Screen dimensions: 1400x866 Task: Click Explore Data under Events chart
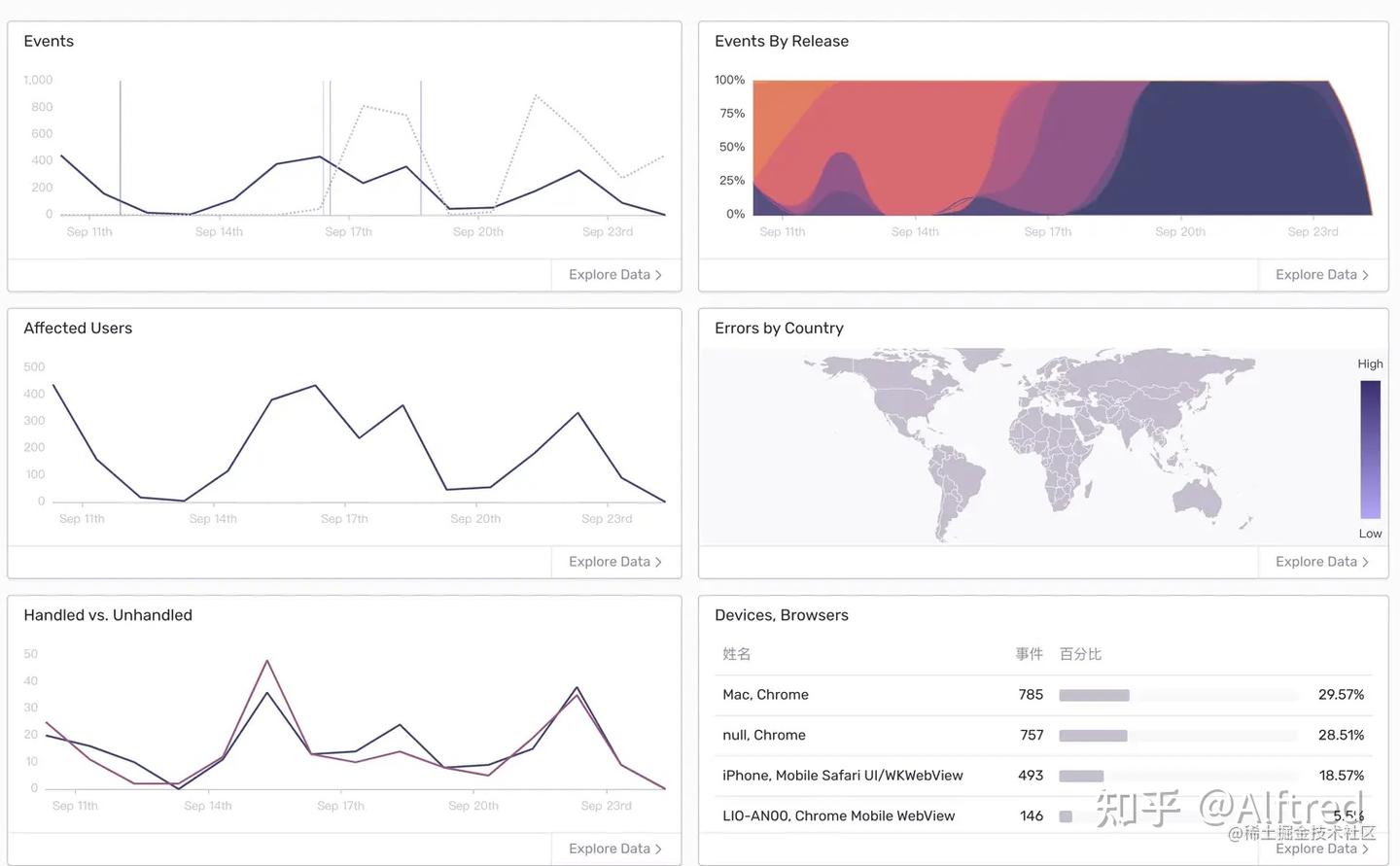click(610, 275)
